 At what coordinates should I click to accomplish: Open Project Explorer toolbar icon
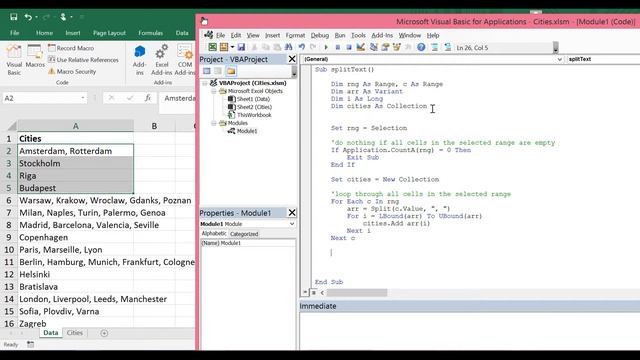pyautogui.click(x=373, y=47)
